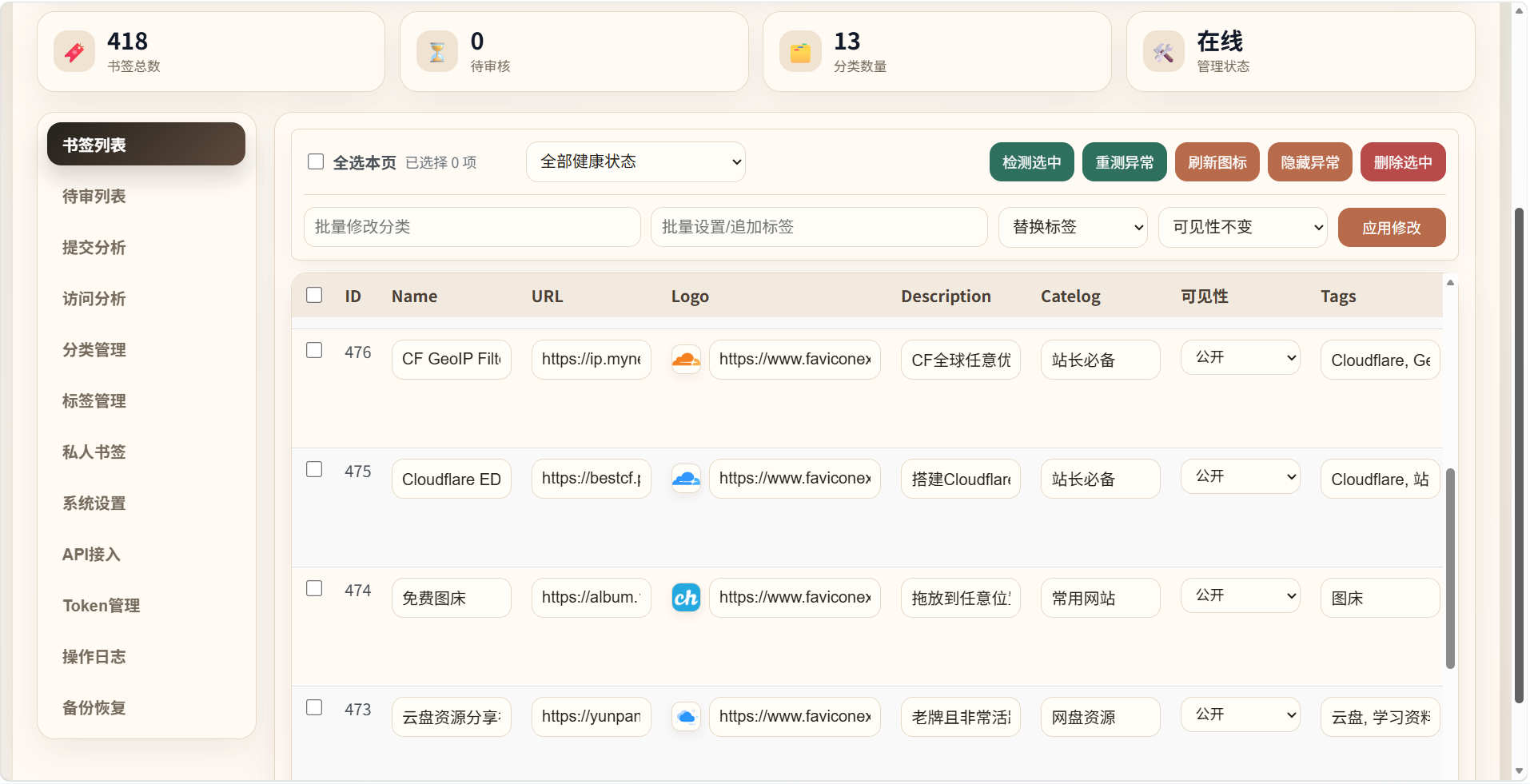Check the 全选本页 select-all checkbox

(x=316, y=162)
